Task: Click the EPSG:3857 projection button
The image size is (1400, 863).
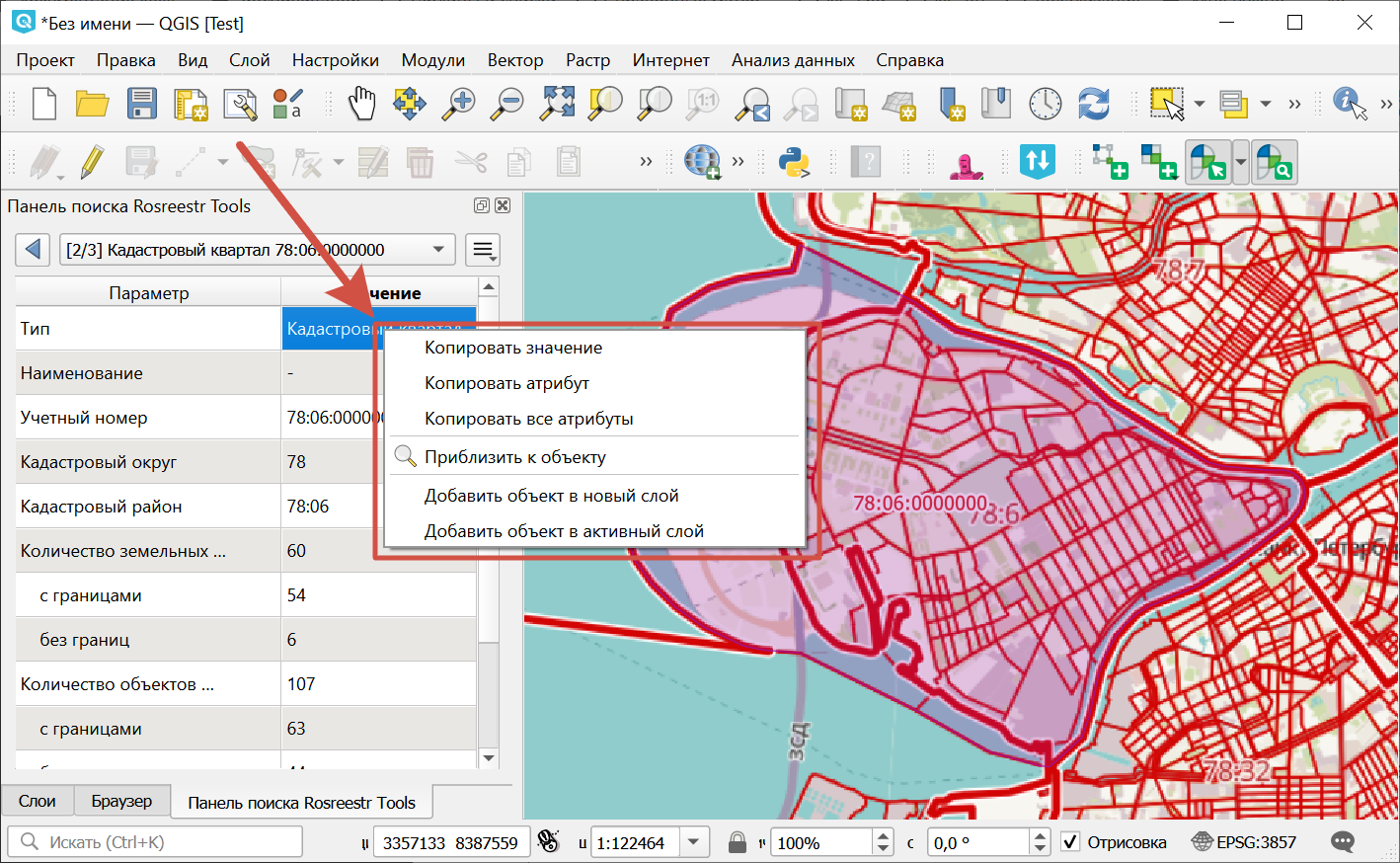Action: (x=1244, y=842)
